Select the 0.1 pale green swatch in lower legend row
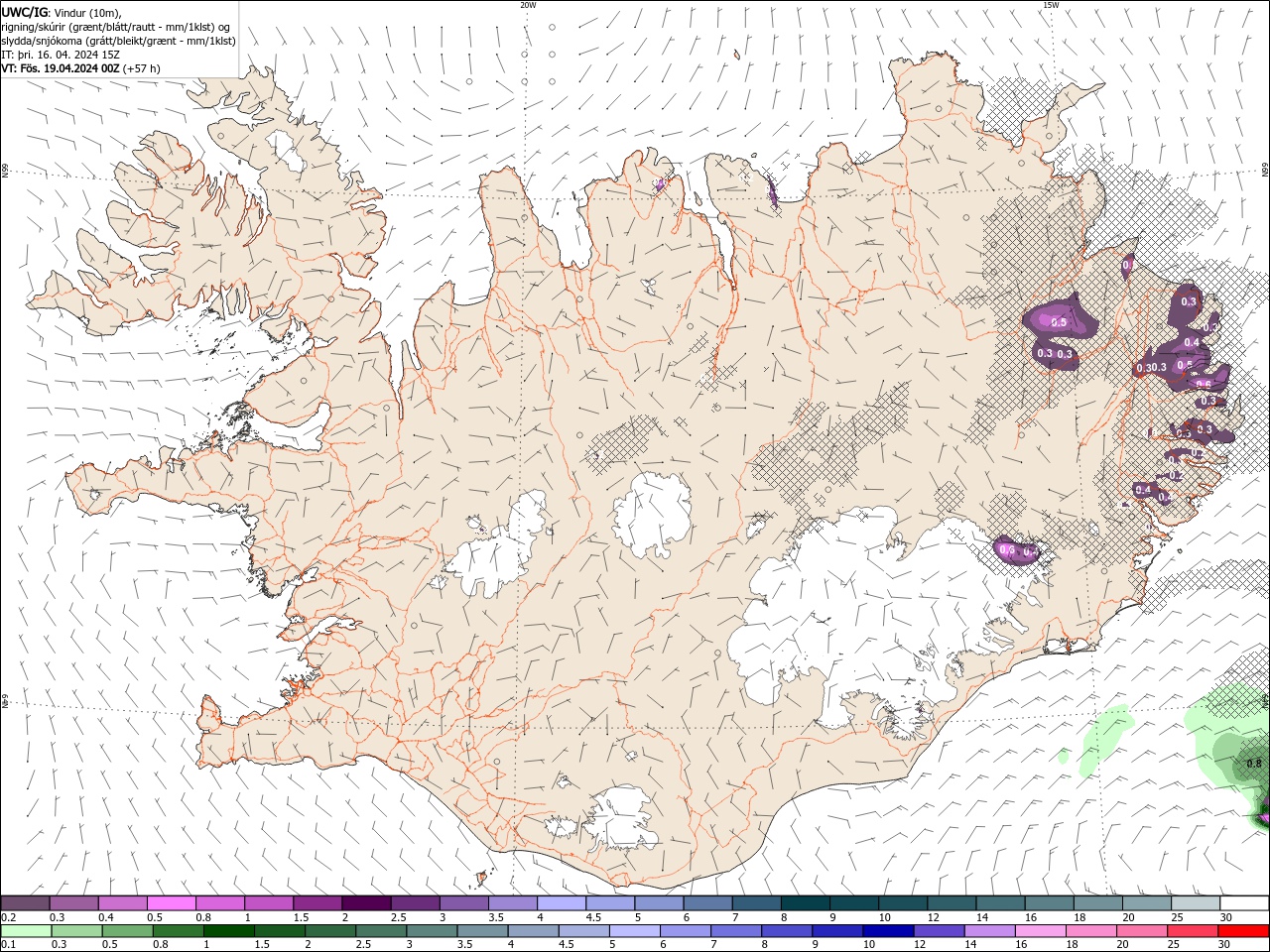Screen dimensions: 1270x952 click(x=26, y=931)
